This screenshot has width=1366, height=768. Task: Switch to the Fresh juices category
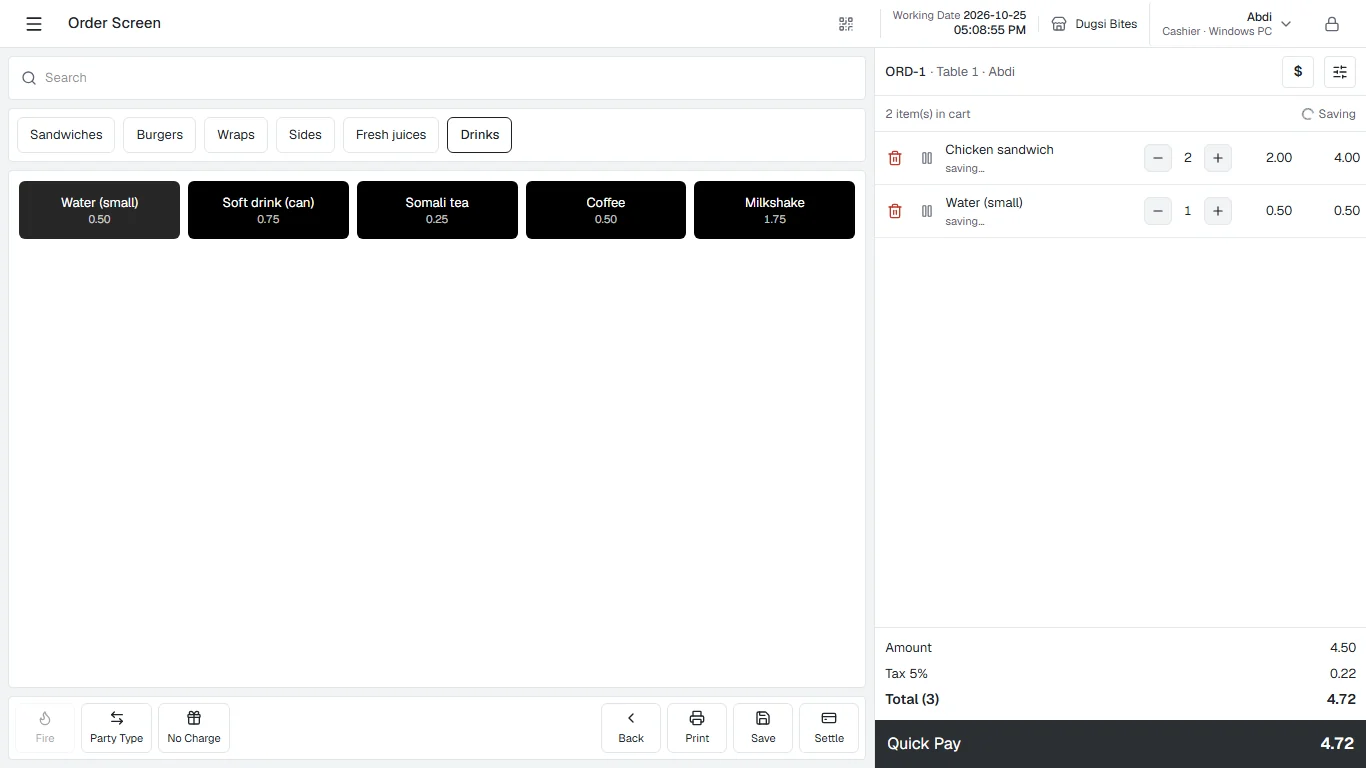[391, 135]
